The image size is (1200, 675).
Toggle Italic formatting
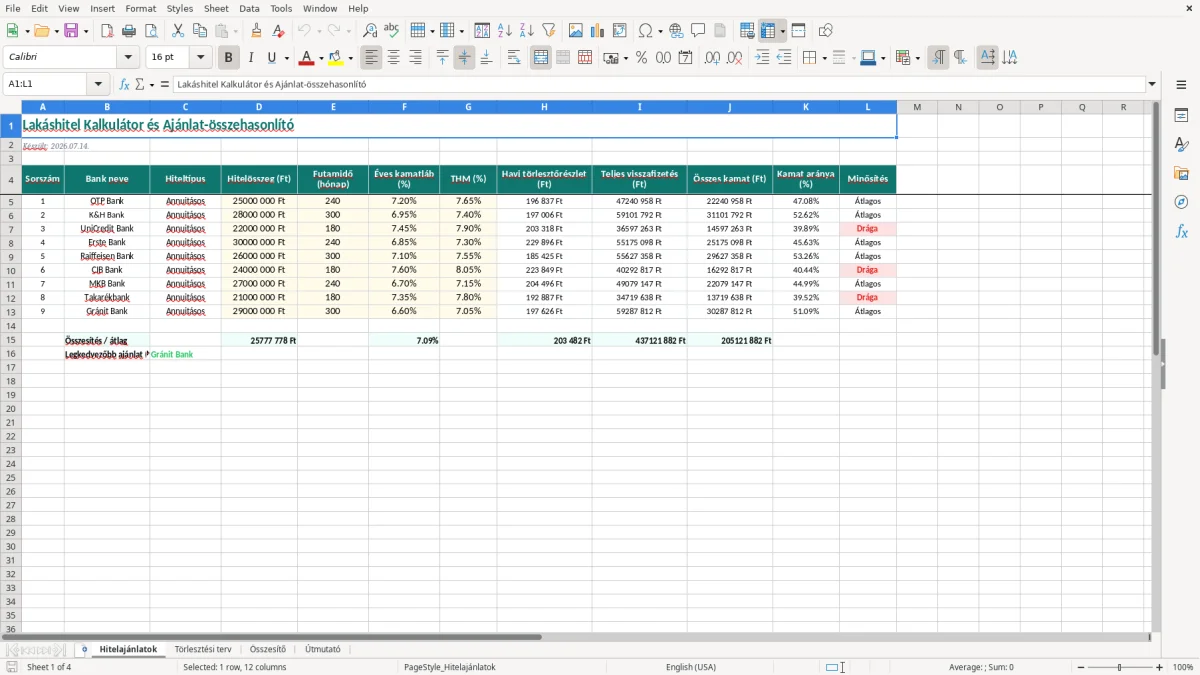coord(251,58)
